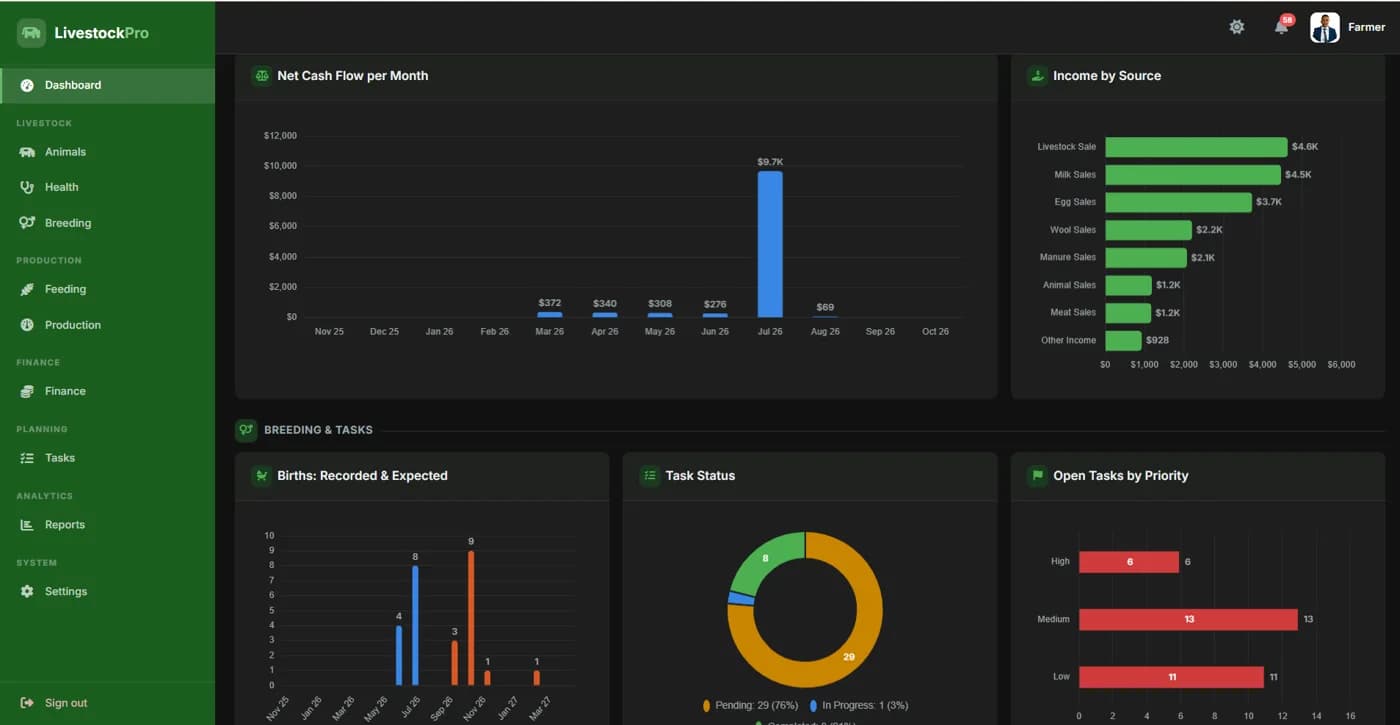Open the theme settings gear in top bar
Viewport: 1400px width, 725px height.
pos(1237,27)
